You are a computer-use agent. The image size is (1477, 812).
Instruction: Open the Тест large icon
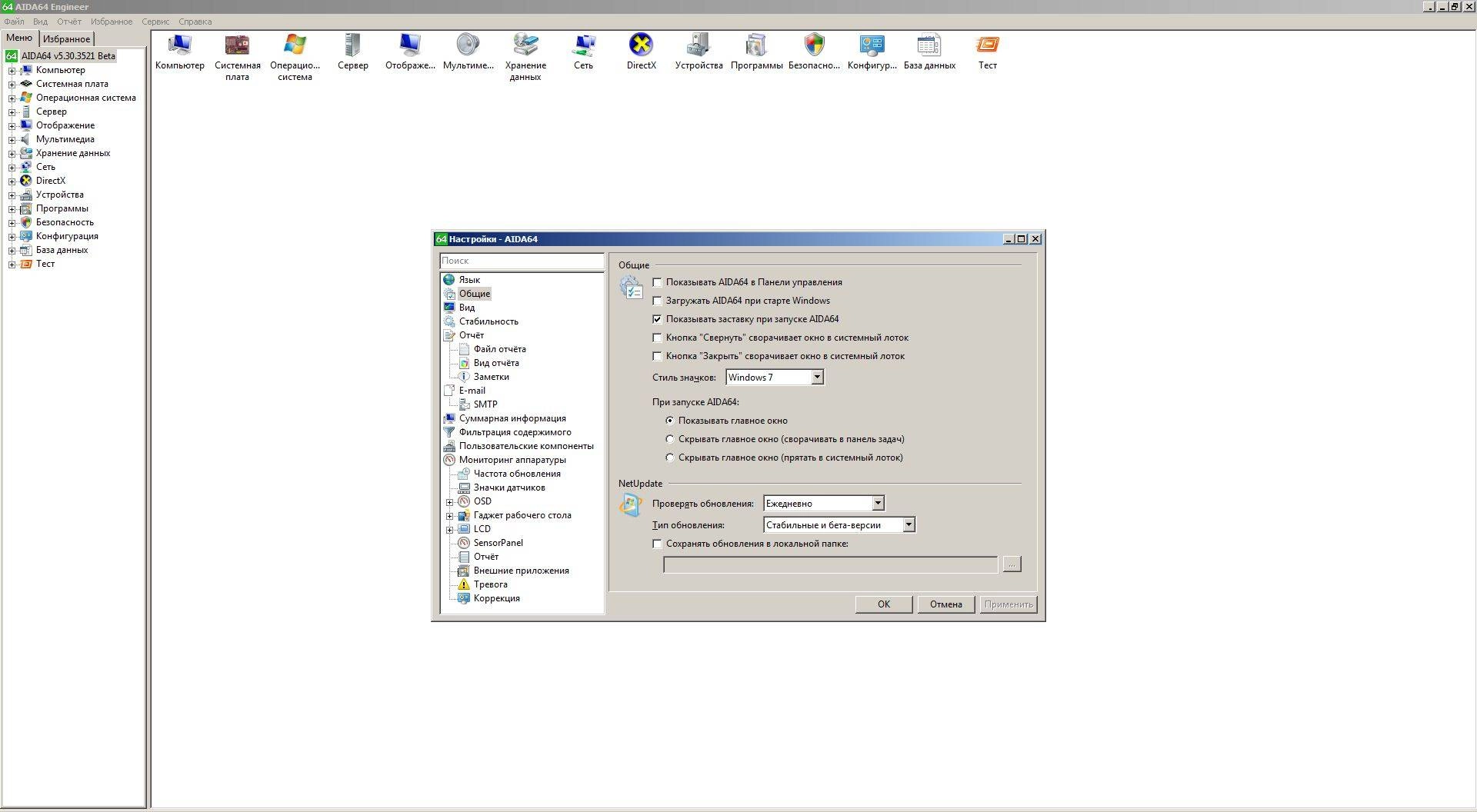(x=987, y=52)
